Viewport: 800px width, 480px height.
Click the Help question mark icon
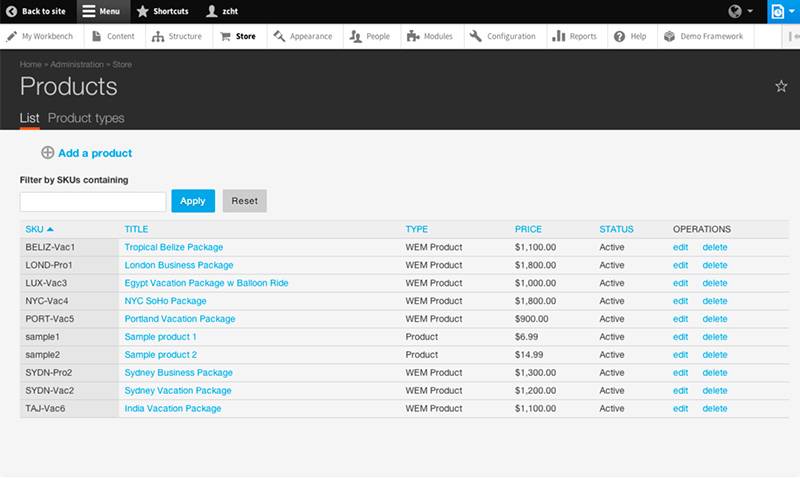coord(619,36)
